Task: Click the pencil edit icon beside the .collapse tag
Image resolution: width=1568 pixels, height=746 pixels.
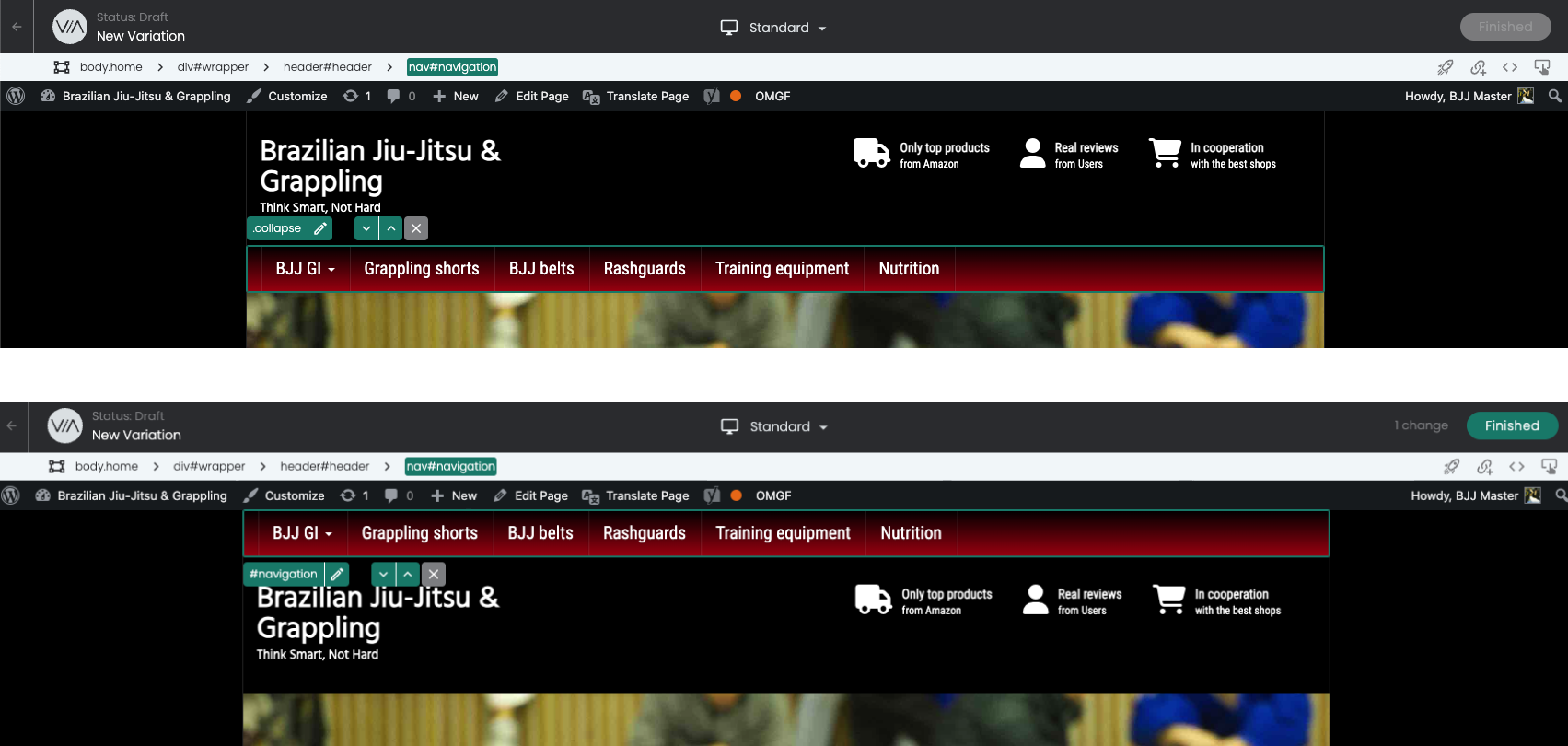Action: tap(320, 228)
